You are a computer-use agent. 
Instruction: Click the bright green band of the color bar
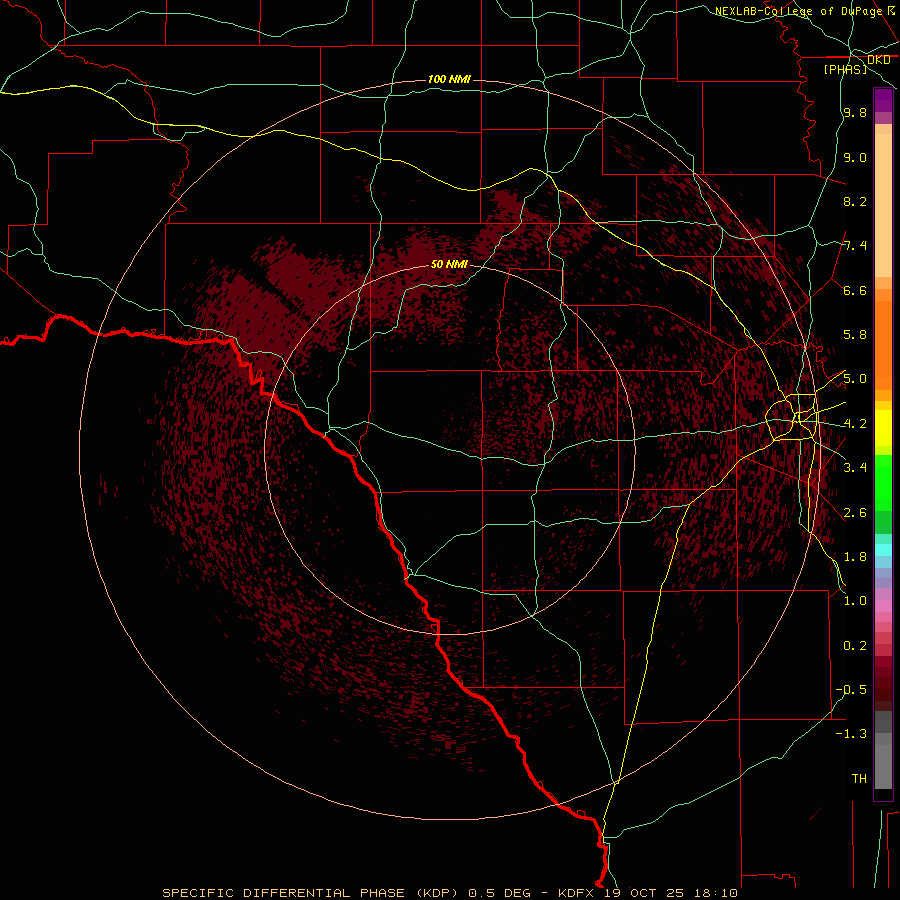point(883,483)
